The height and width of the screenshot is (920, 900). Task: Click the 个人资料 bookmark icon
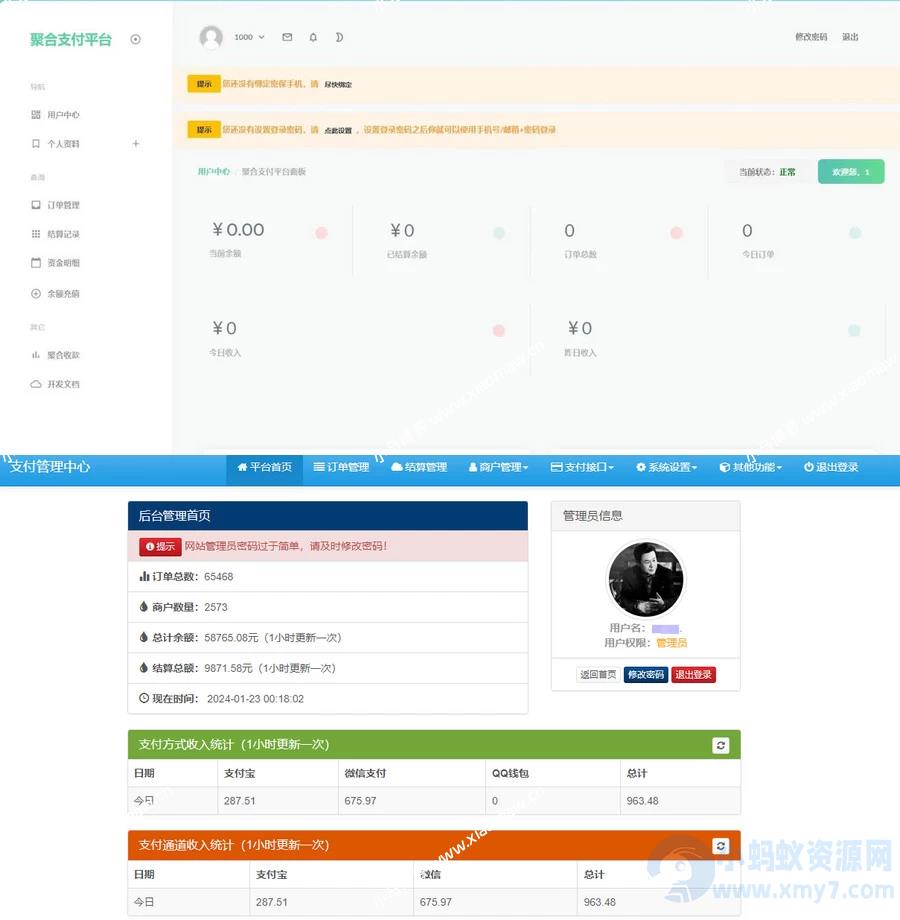[36, 144]
